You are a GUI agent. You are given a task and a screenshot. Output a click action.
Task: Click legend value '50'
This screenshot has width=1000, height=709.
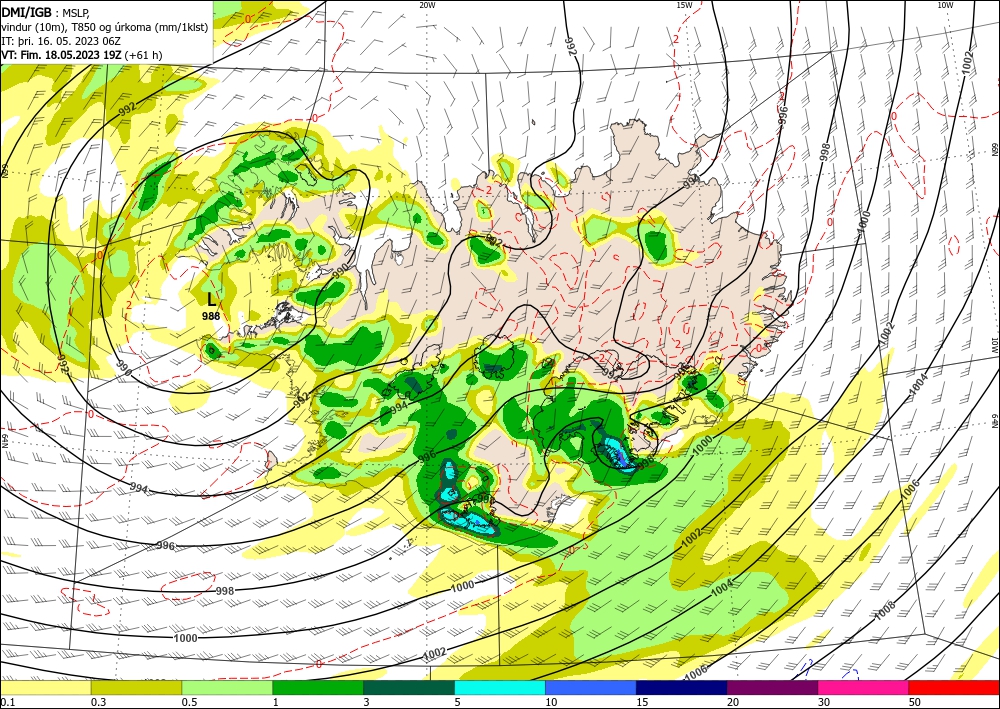[915, 702]
